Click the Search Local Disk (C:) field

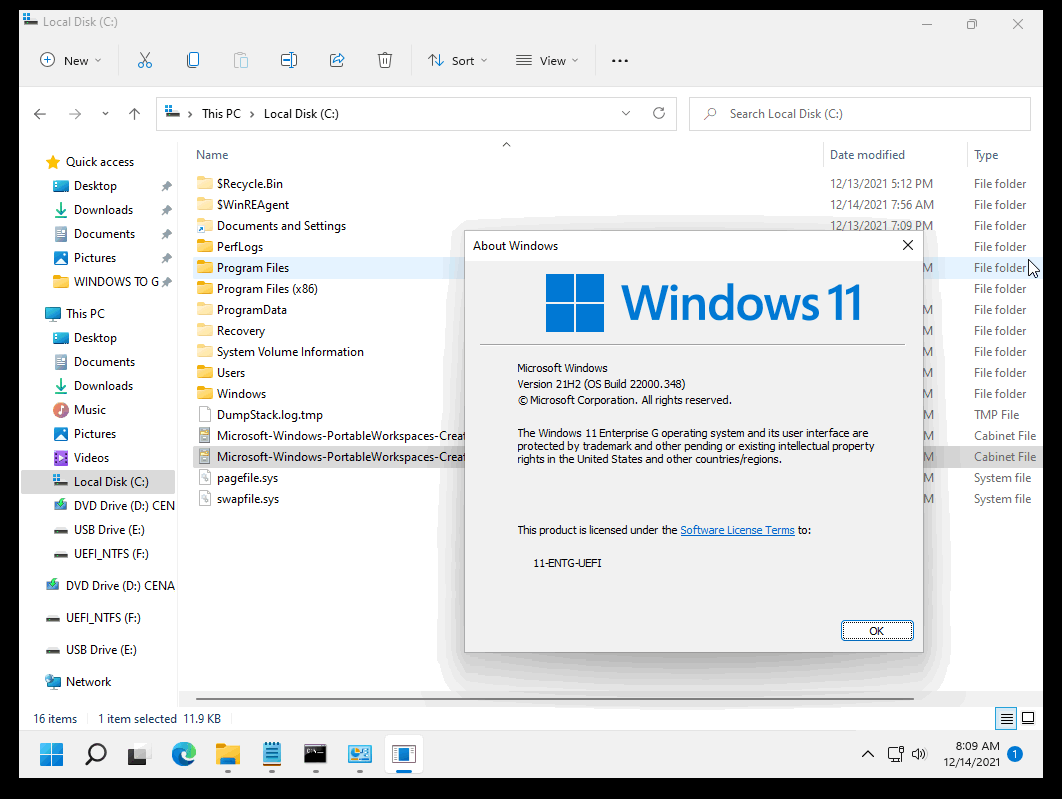pyautogui.click(x=860, y=114)
